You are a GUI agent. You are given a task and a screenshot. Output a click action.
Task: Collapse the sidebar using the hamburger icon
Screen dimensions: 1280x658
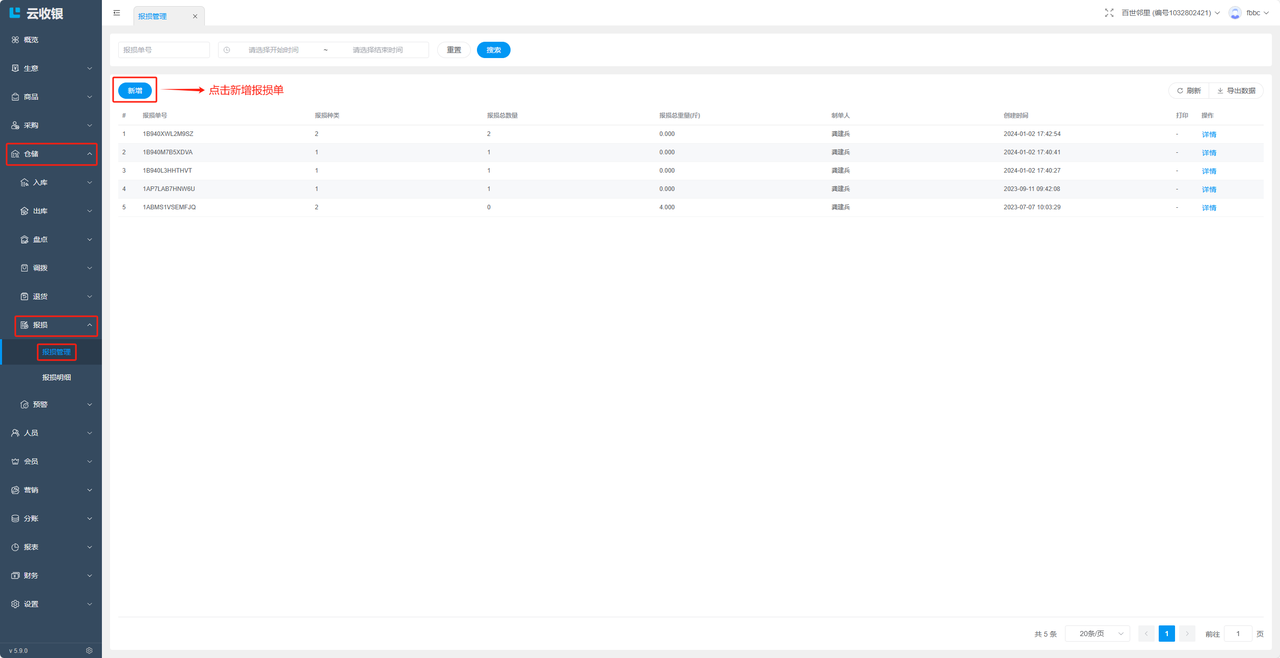(x=117, y=13)
